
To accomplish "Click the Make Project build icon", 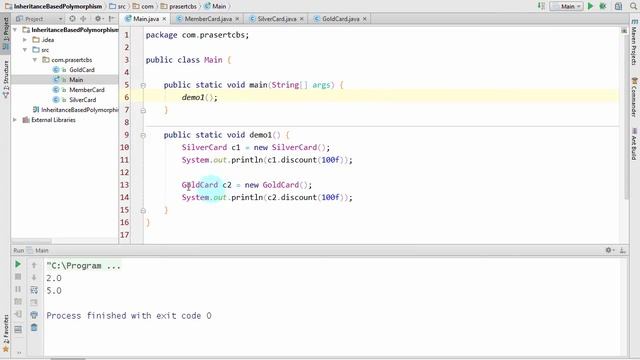I will (541, 6).
